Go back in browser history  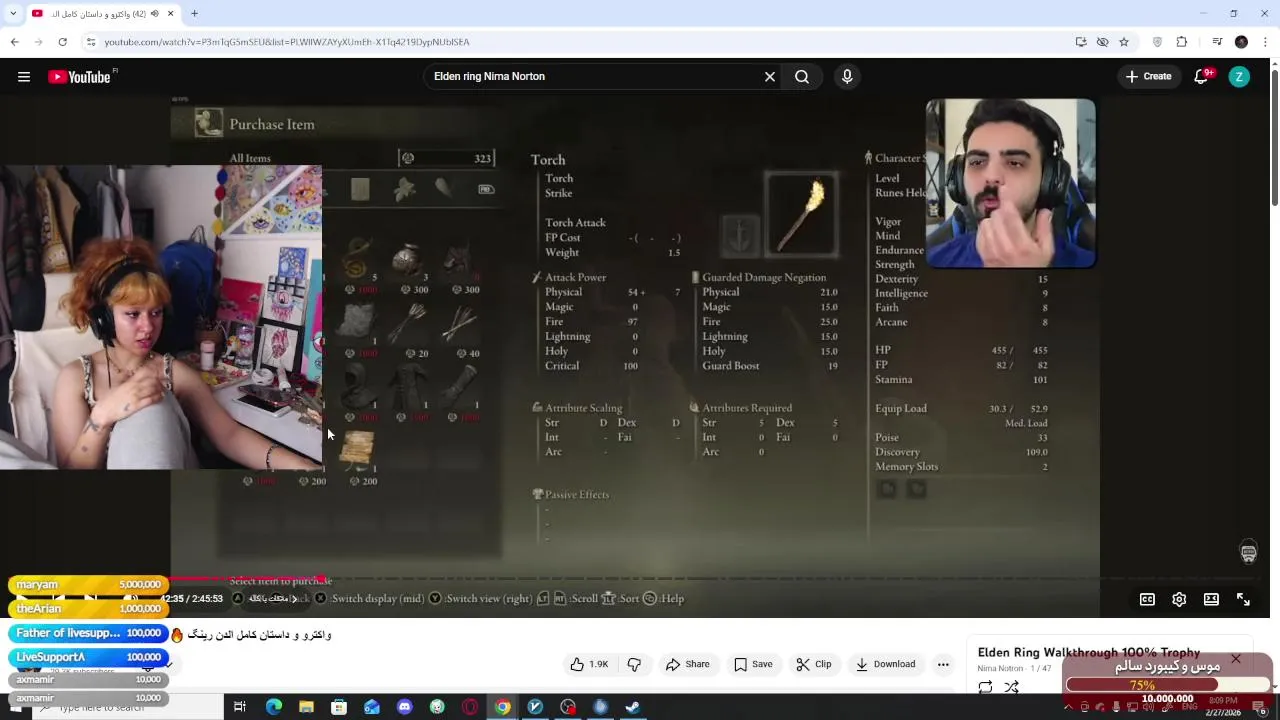pos(14,42)
